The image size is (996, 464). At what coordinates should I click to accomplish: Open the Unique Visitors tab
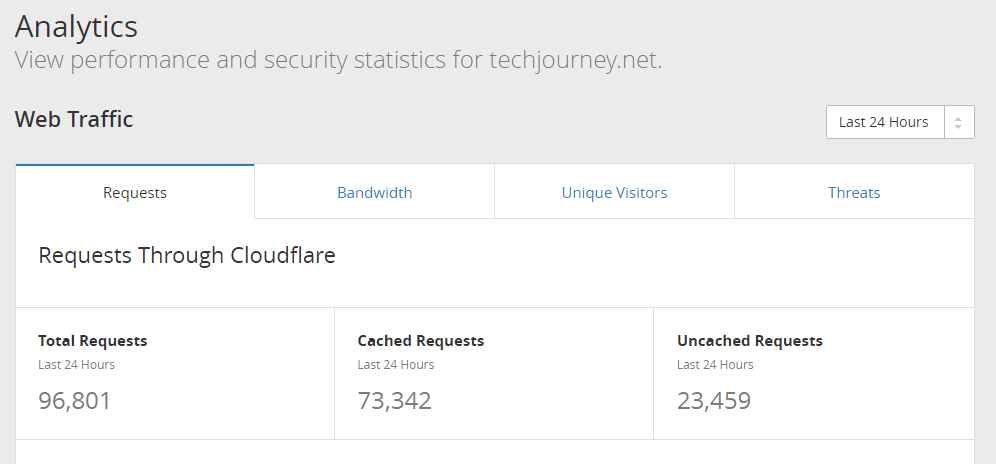(x=614, y=192)
